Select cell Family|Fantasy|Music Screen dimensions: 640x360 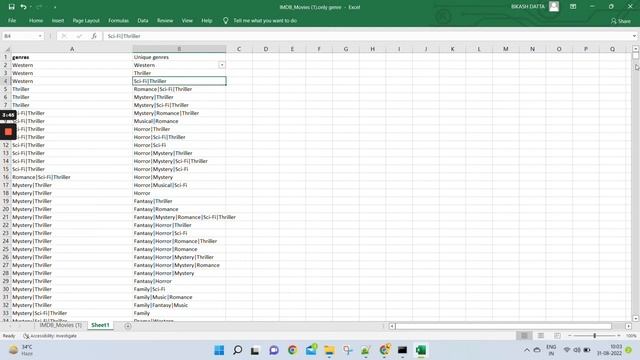coord(179,305)
